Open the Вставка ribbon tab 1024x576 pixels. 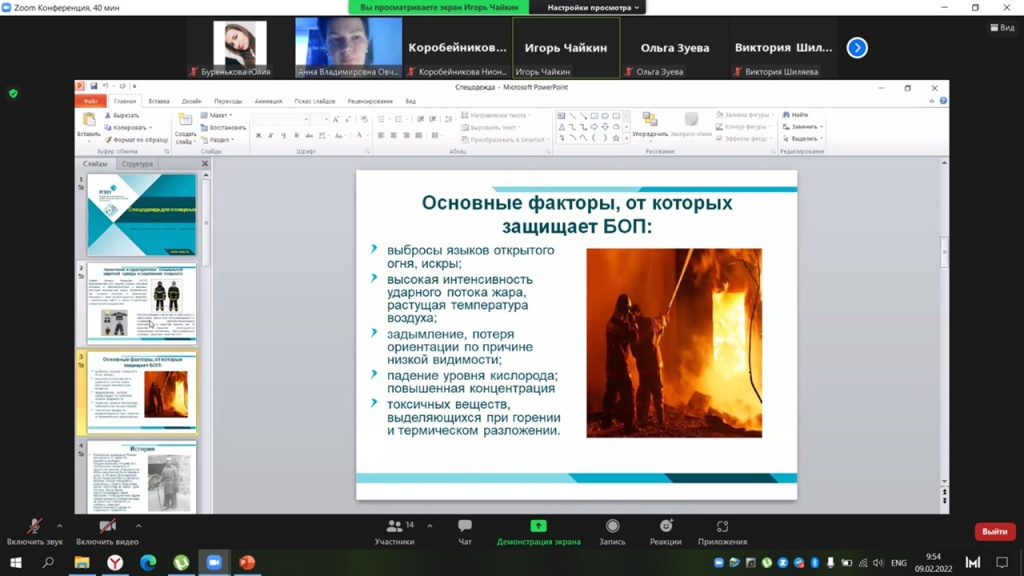tap(159, 101)
